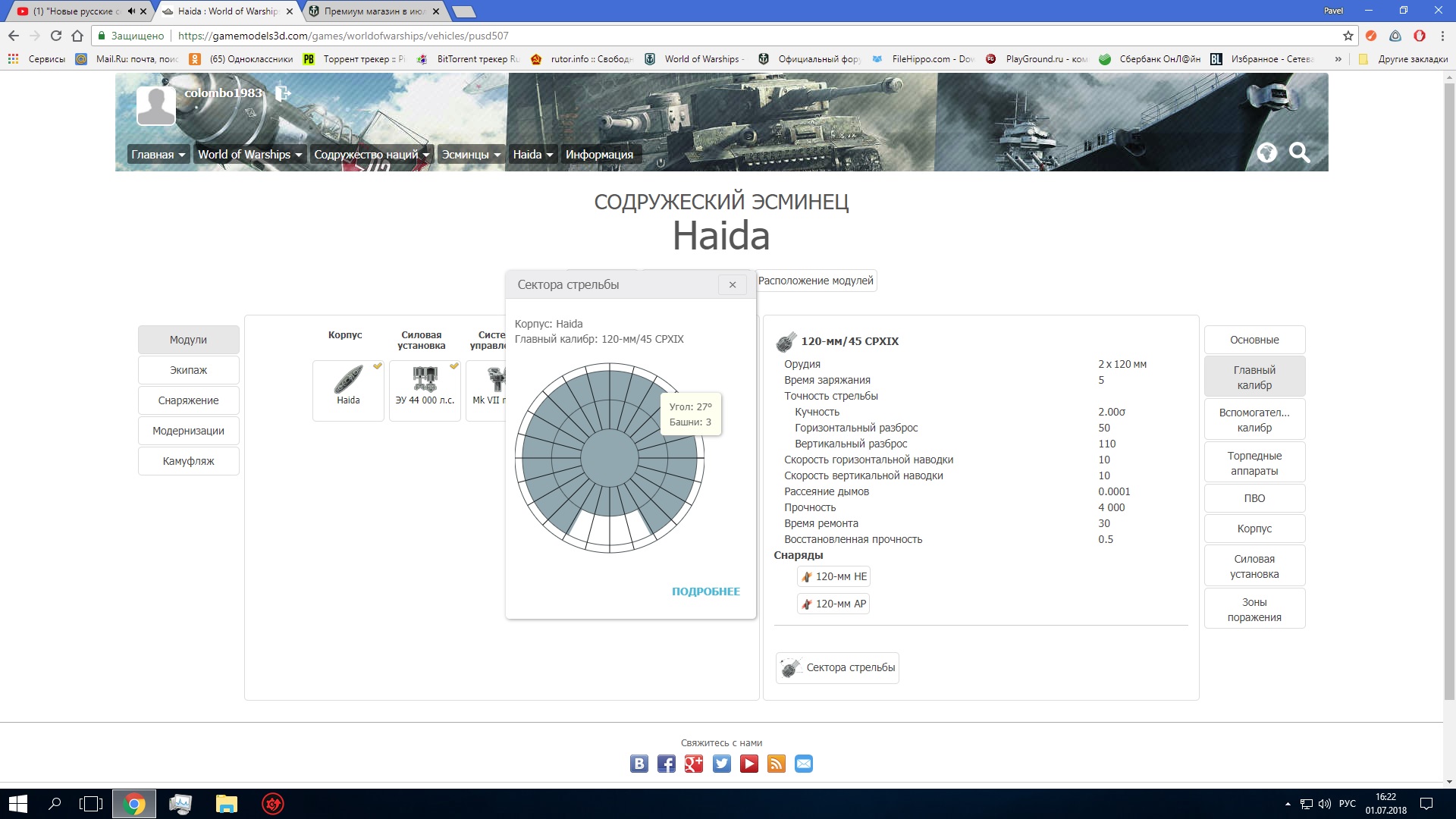Screen dimensions: 1456x819
Task: Click the firing sectors circular diagram
Action: [610, 458]
